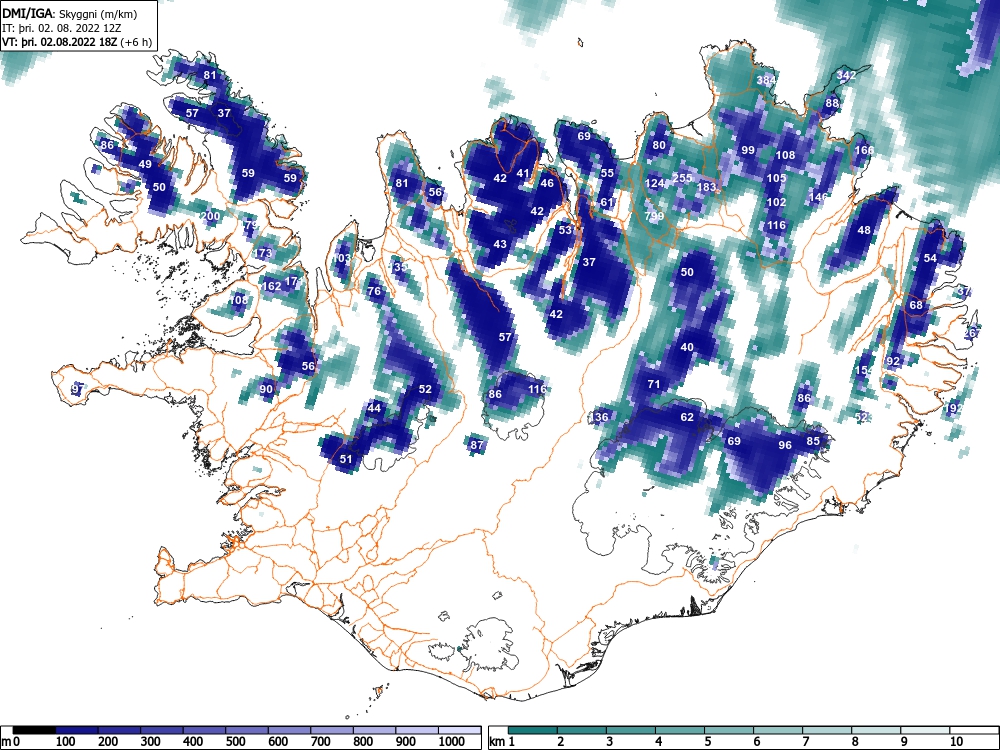The image size is (1000, 750).
Task: Click the visibility value 136 on the map
Action: 599,417
